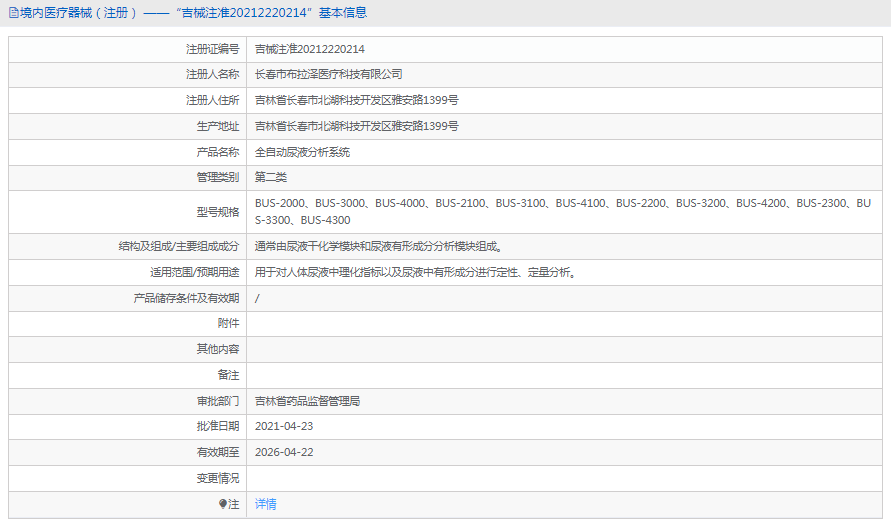
Task: Click the 注册人名称 label
Action: (x=213, y=74)
